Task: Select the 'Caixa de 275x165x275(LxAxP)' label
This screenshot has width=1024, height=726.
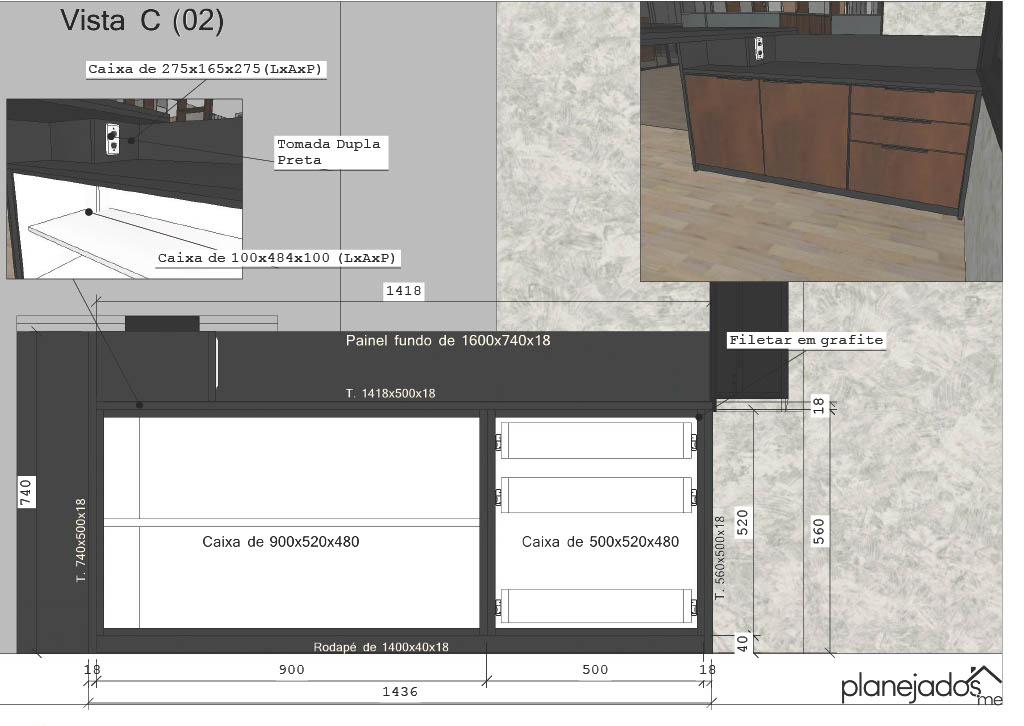Action: point(208,69)
